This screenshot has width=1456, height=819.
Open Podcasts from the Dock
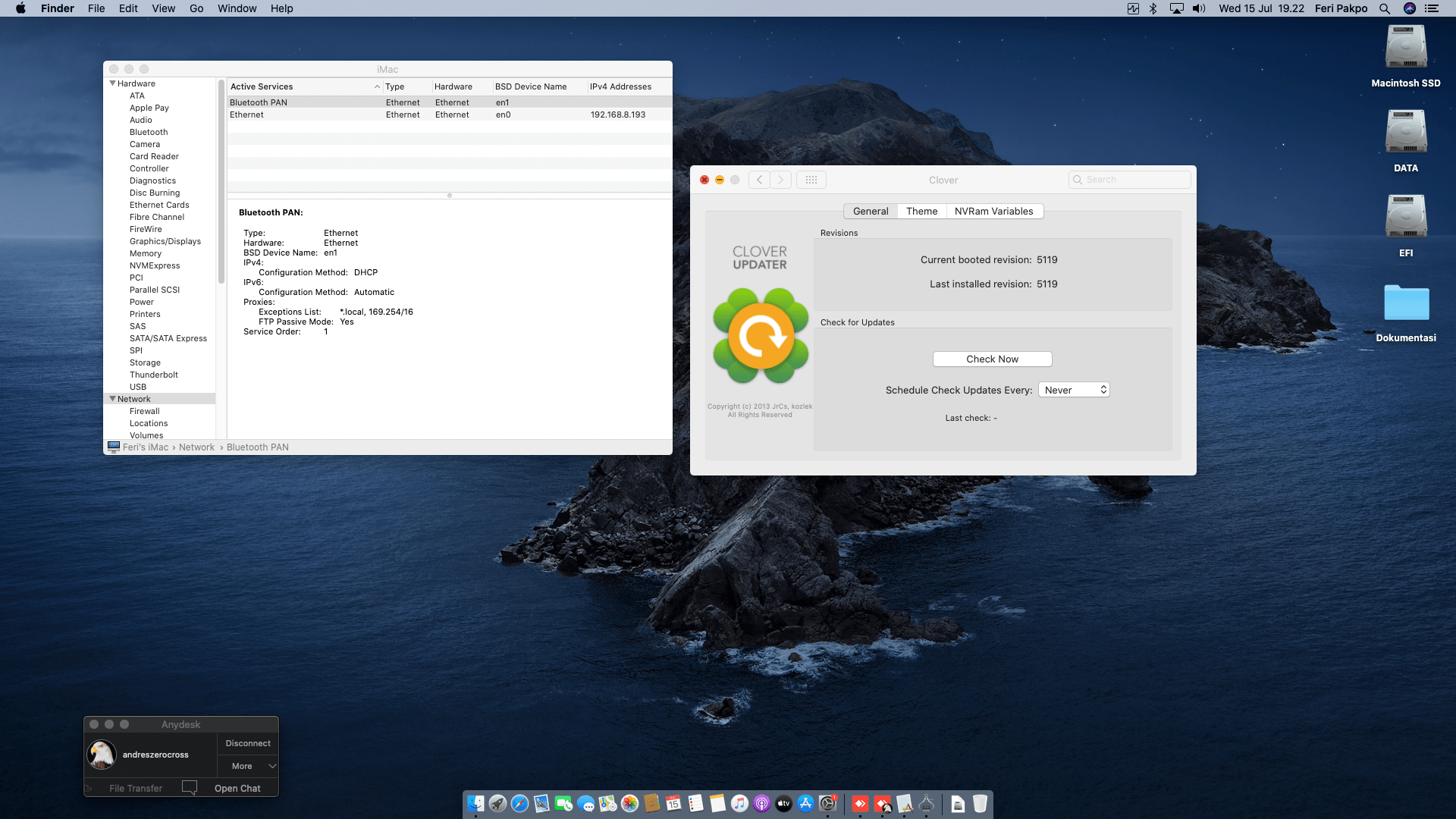[x=761, y=804]
